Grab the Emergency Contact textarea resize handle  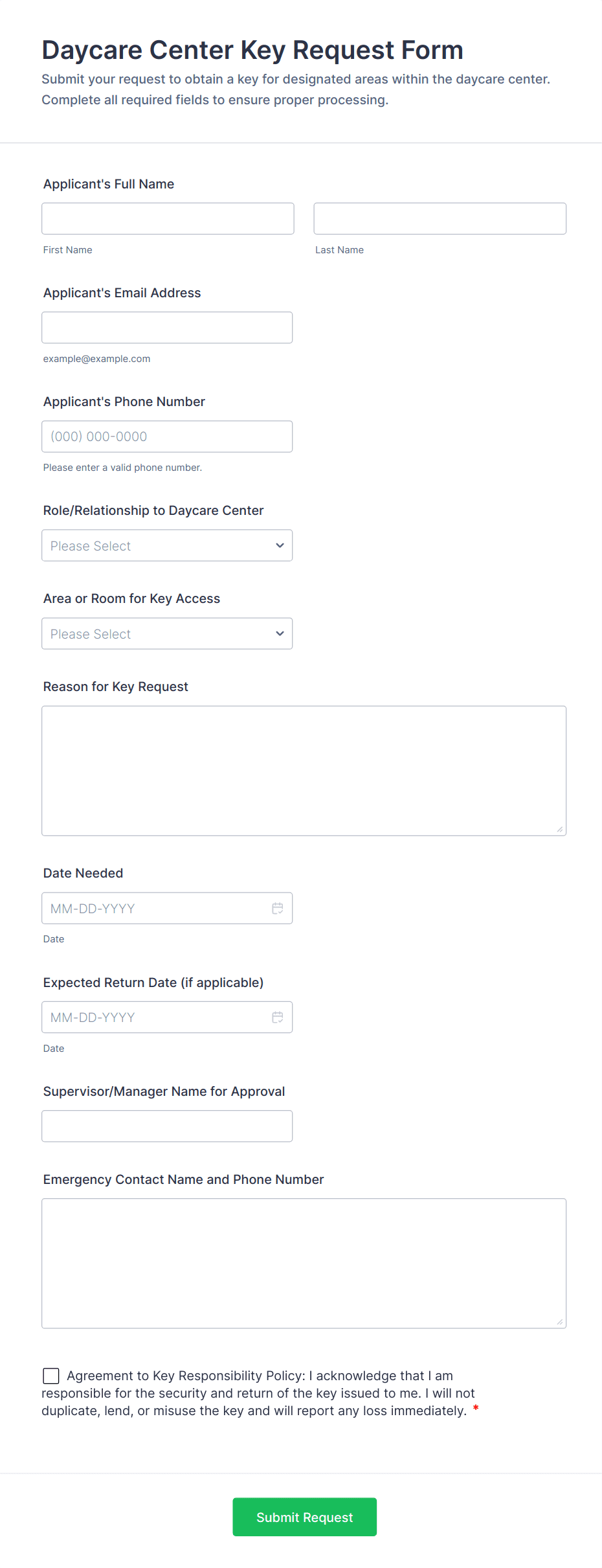[x=560, y=1322]
